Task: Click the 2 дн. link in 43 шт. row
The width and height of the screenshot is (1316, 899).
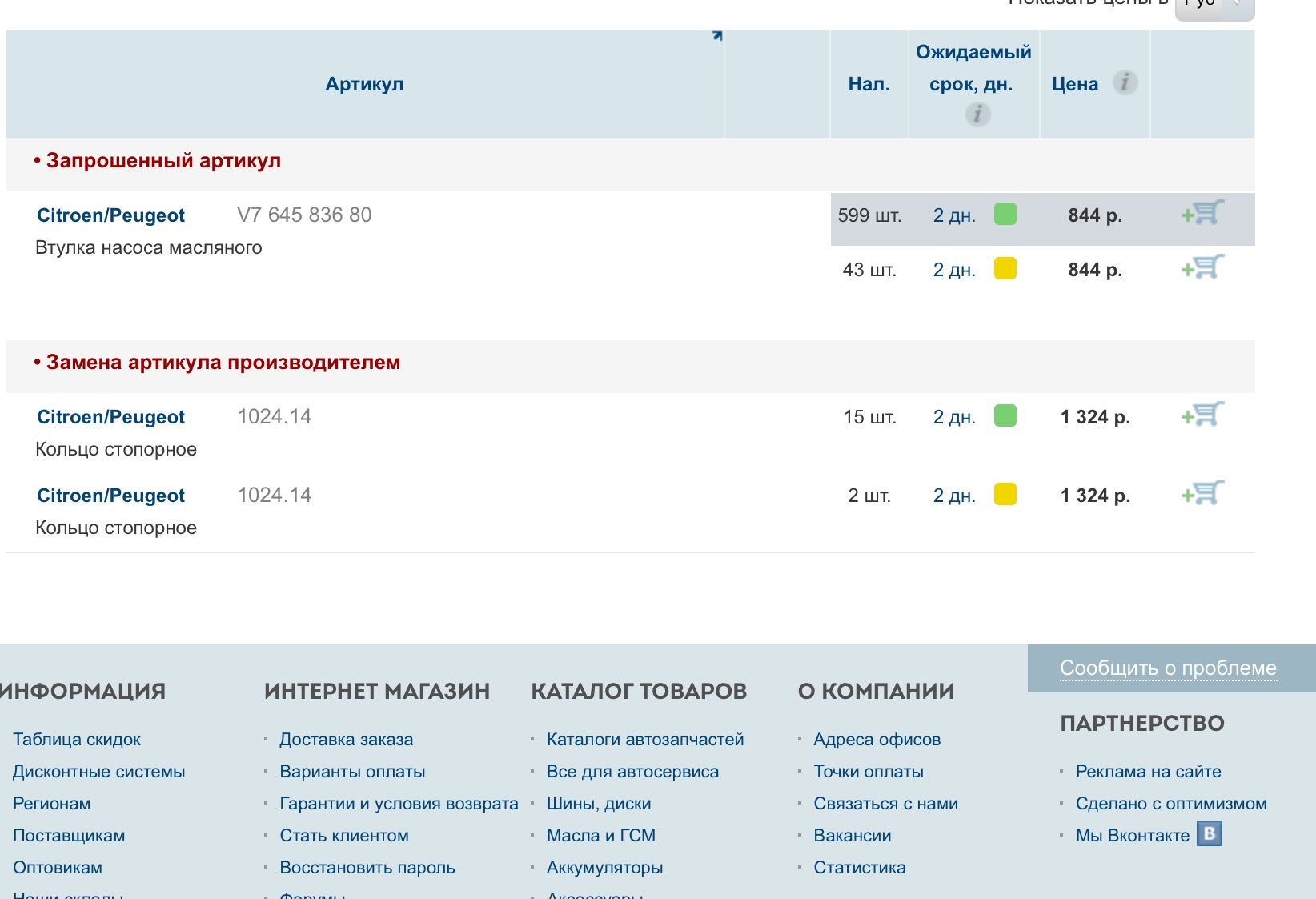Action: [x=954, y=270]
